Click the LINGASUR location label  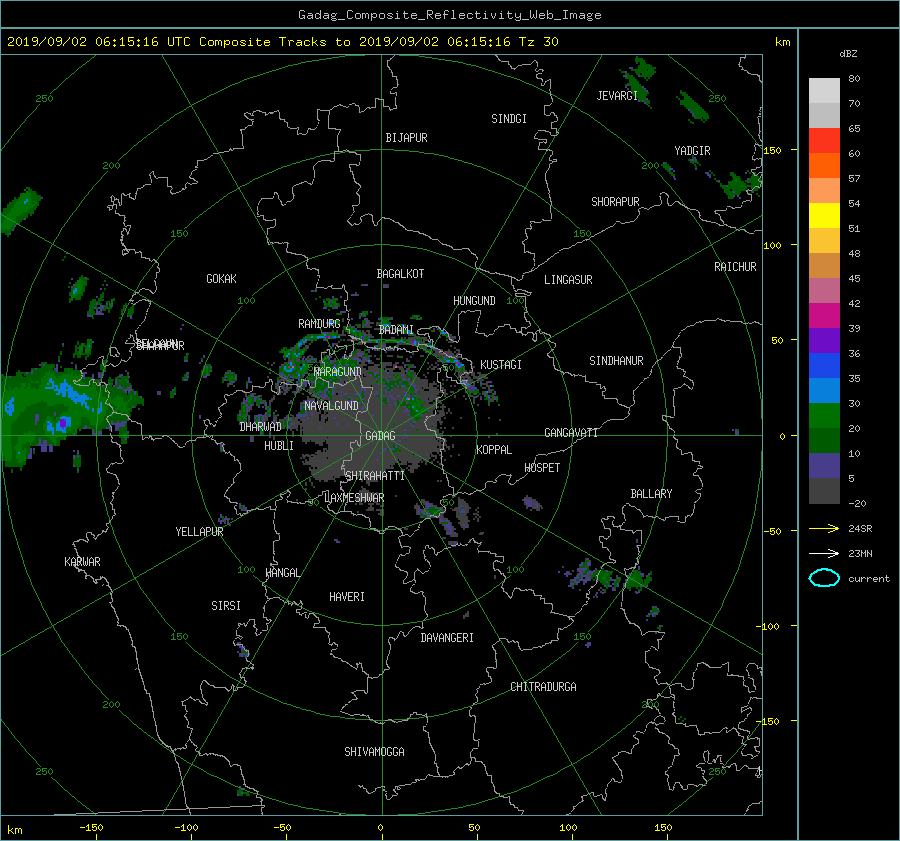(568, 280)
